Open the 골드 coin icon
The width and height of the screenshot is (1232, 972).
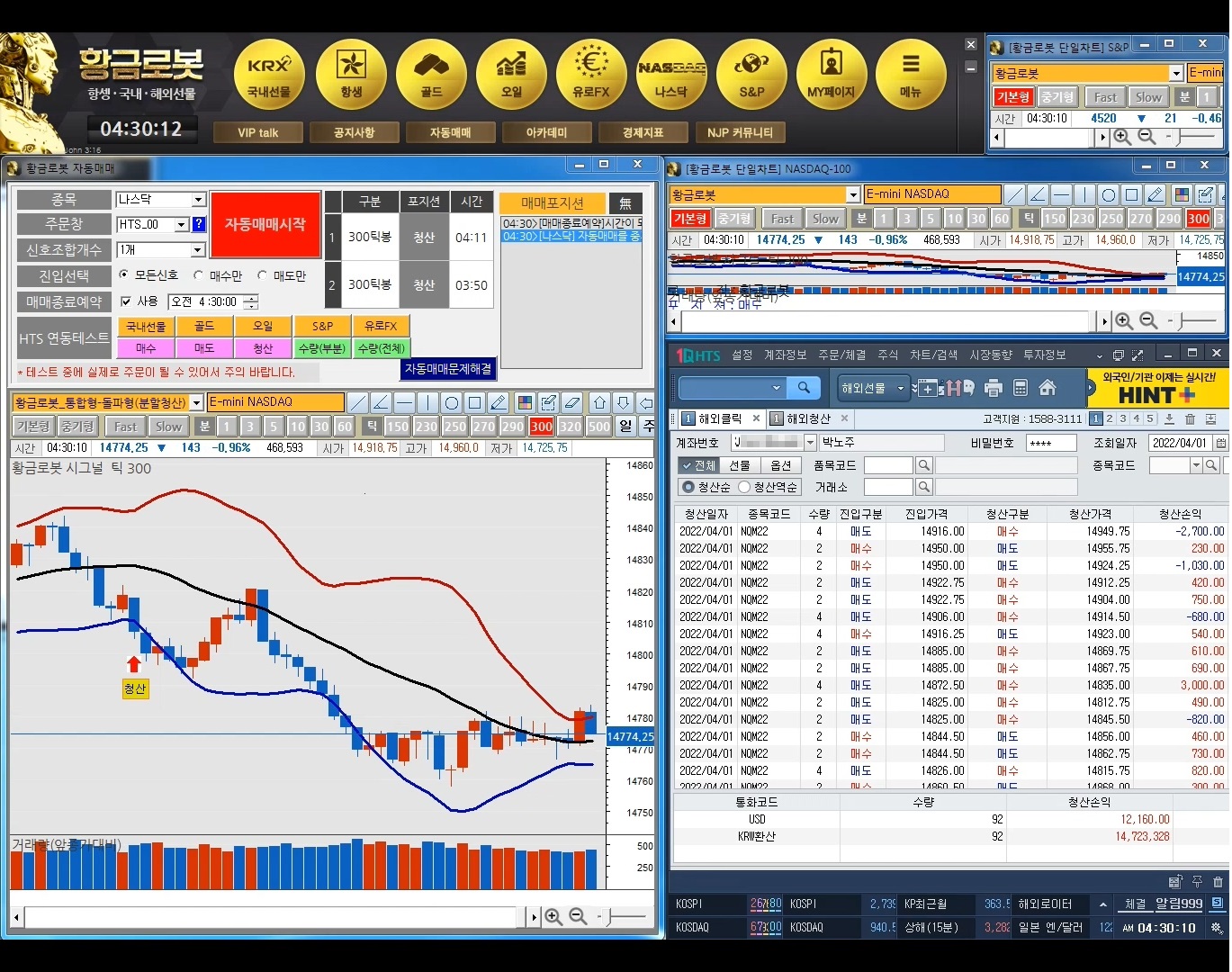tap(431, 76)
